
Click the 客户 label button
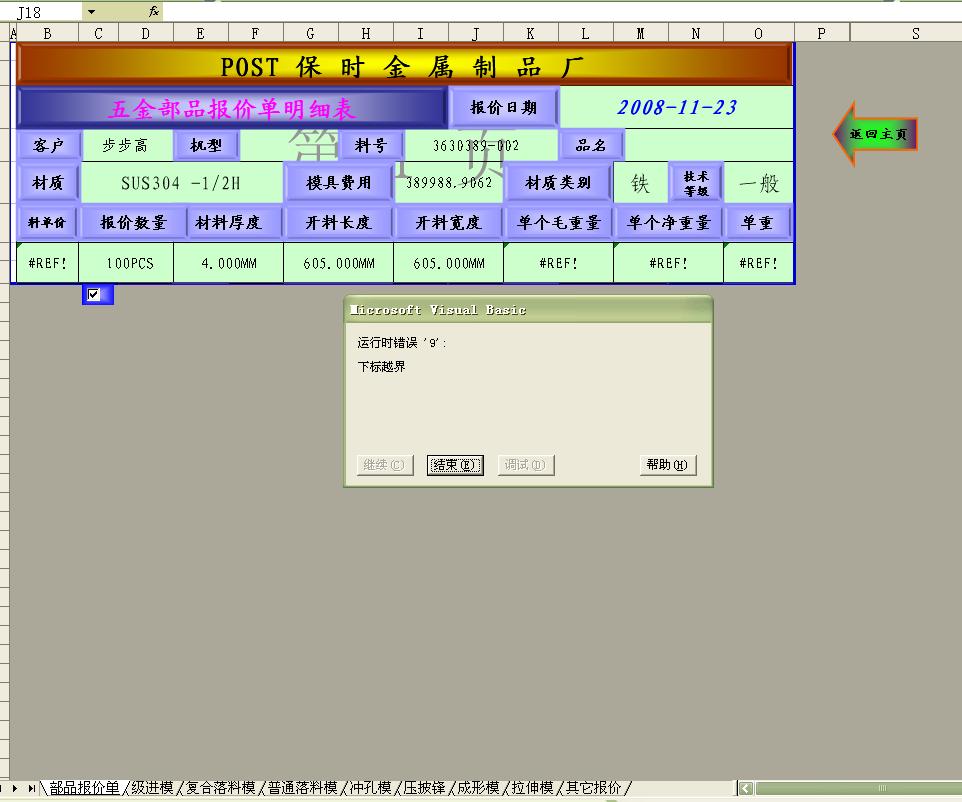[48, 145]
